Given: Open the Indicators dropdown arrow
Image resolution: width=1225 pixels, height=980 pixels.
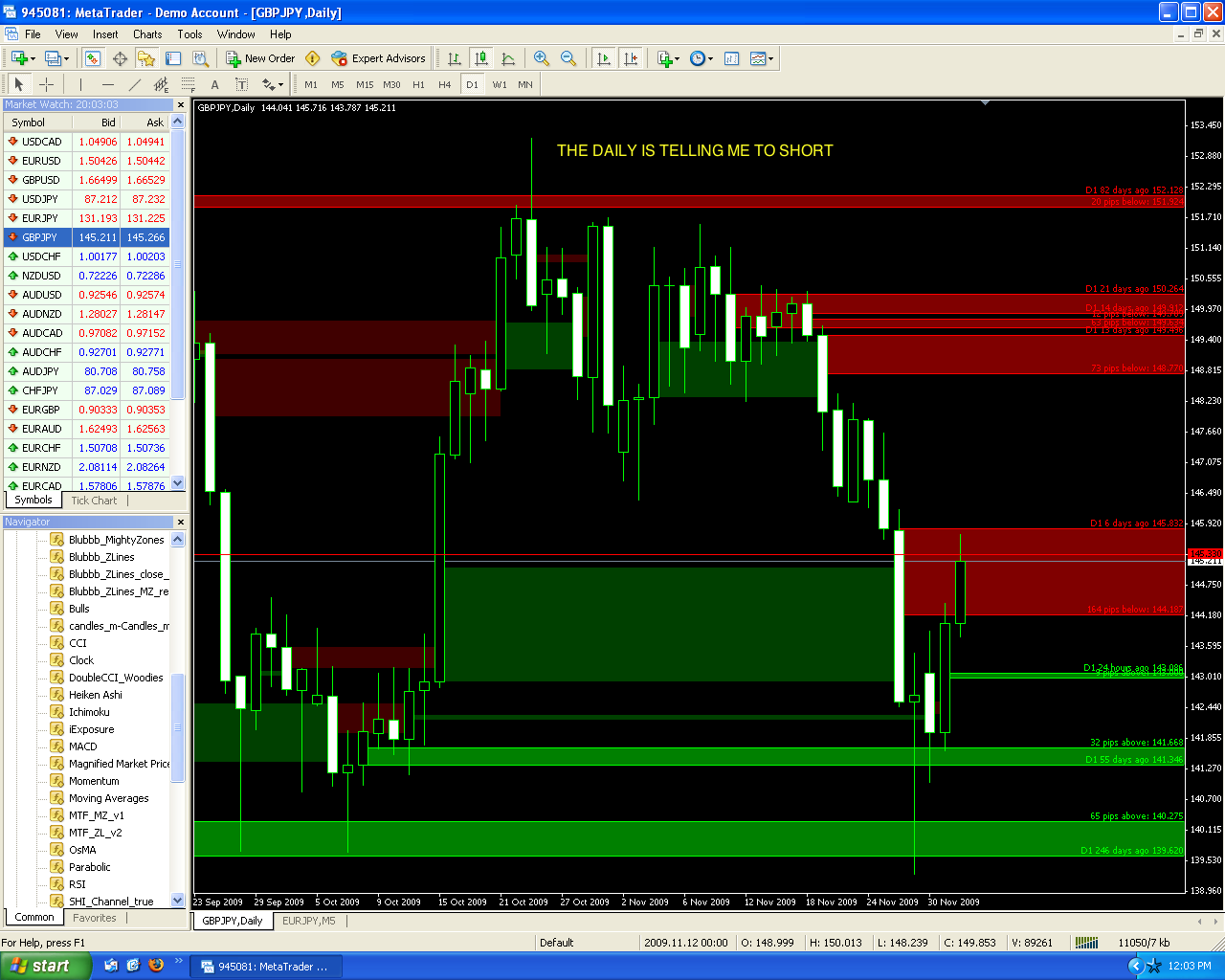Looking at the screenshot, I should point(678,58).
